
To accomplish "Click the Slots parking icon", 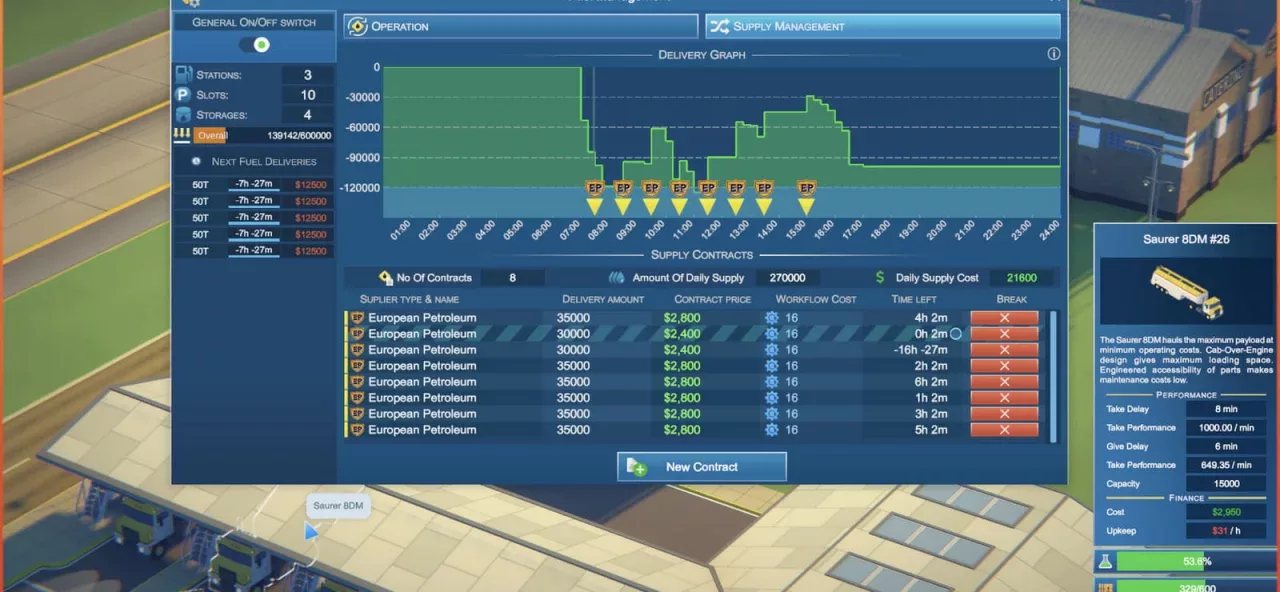I will point(184,95).
